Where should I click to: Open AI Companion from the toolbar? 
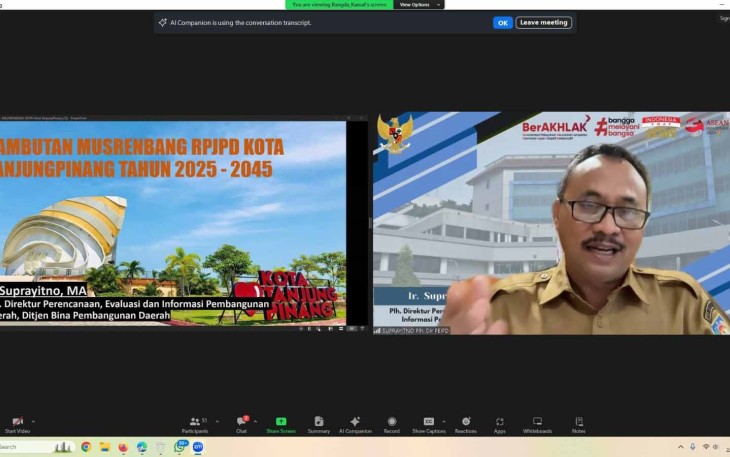(355, 425)
